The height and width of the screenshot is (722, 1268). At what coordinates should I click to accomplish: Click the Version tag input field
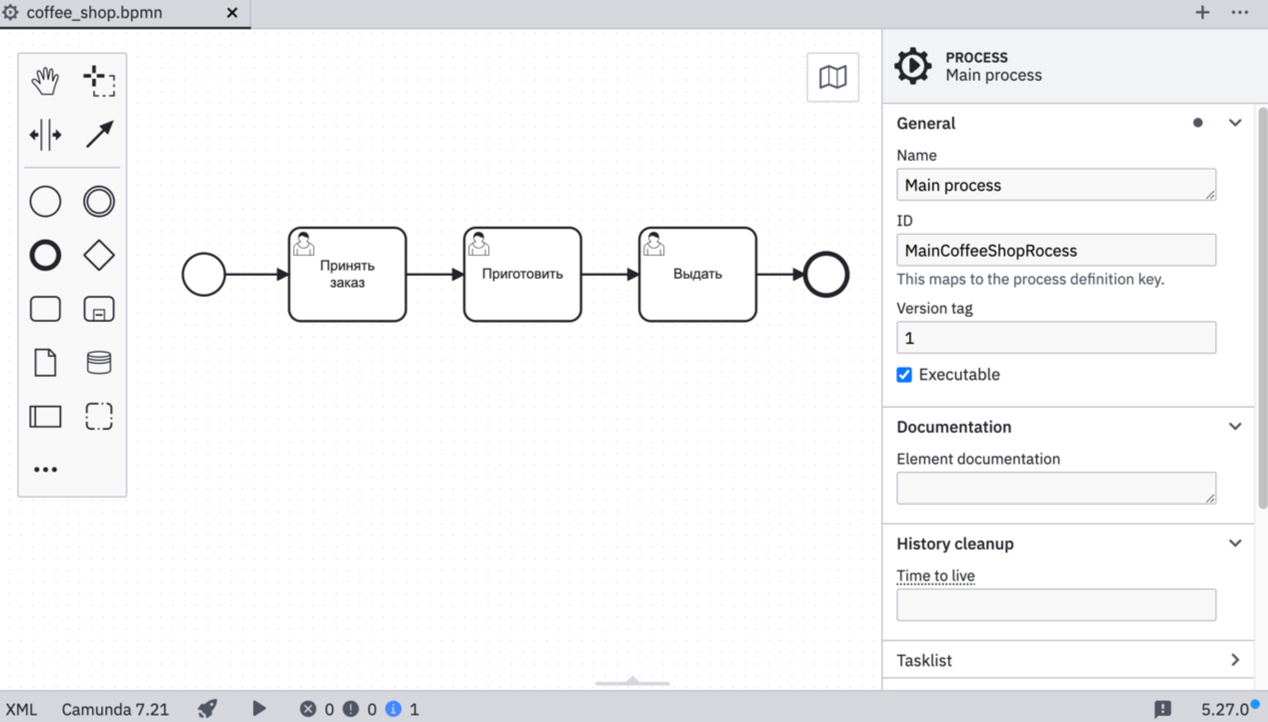(x=1056, y=337)
